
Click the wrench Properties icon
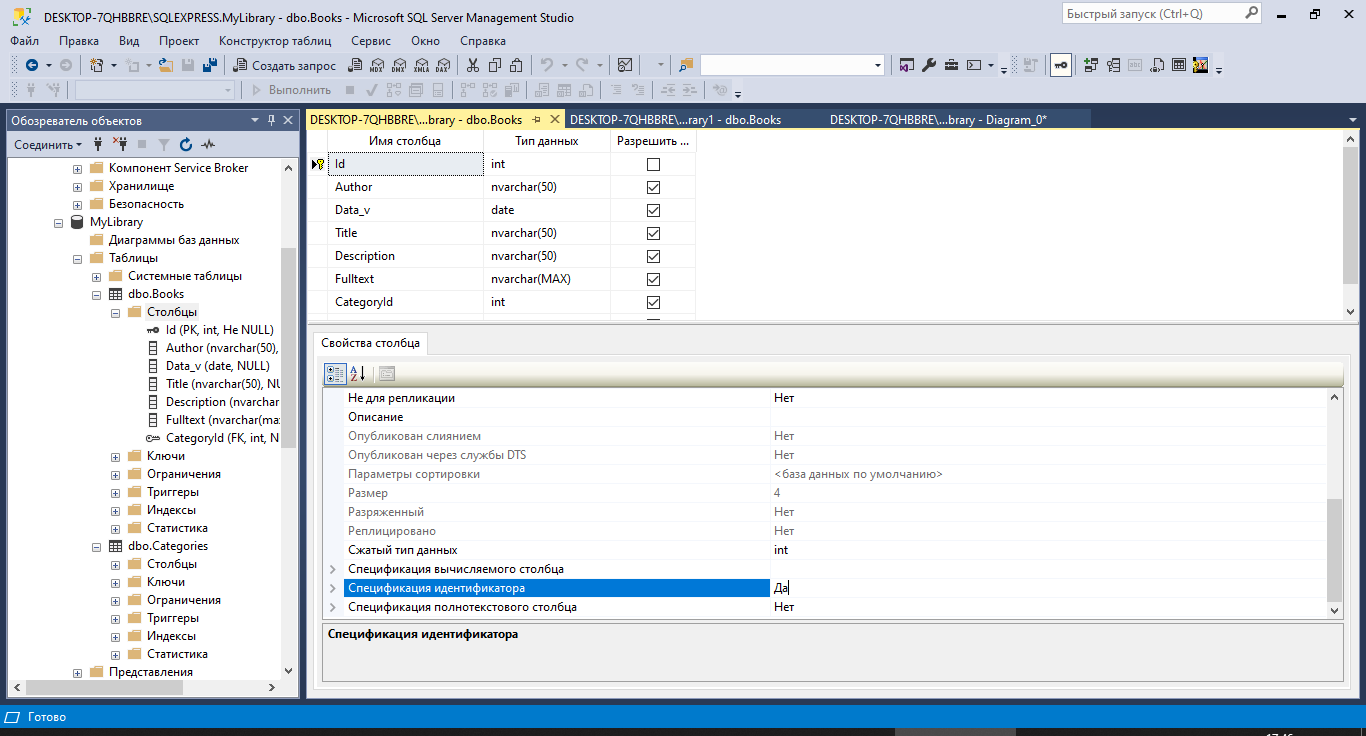928,65
